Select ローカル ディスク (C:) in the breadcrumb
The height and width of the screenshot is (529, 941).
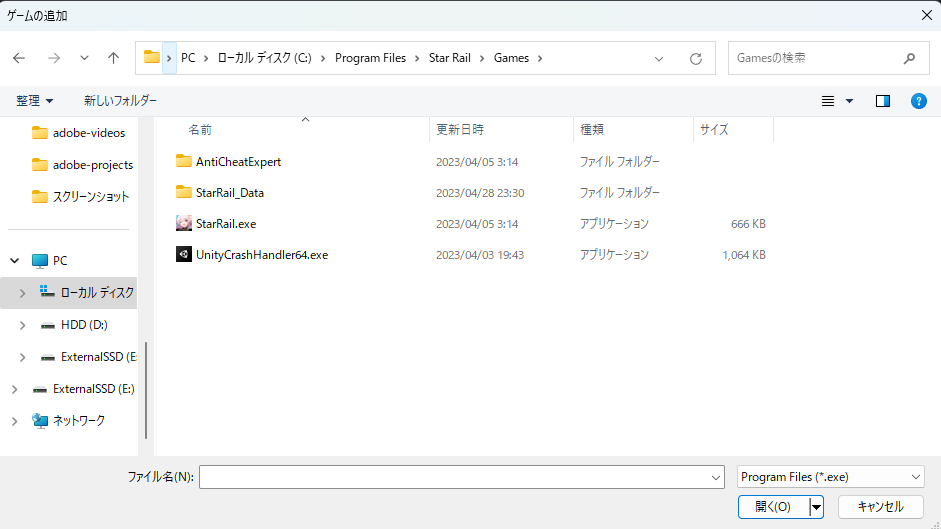coord(264,58)
